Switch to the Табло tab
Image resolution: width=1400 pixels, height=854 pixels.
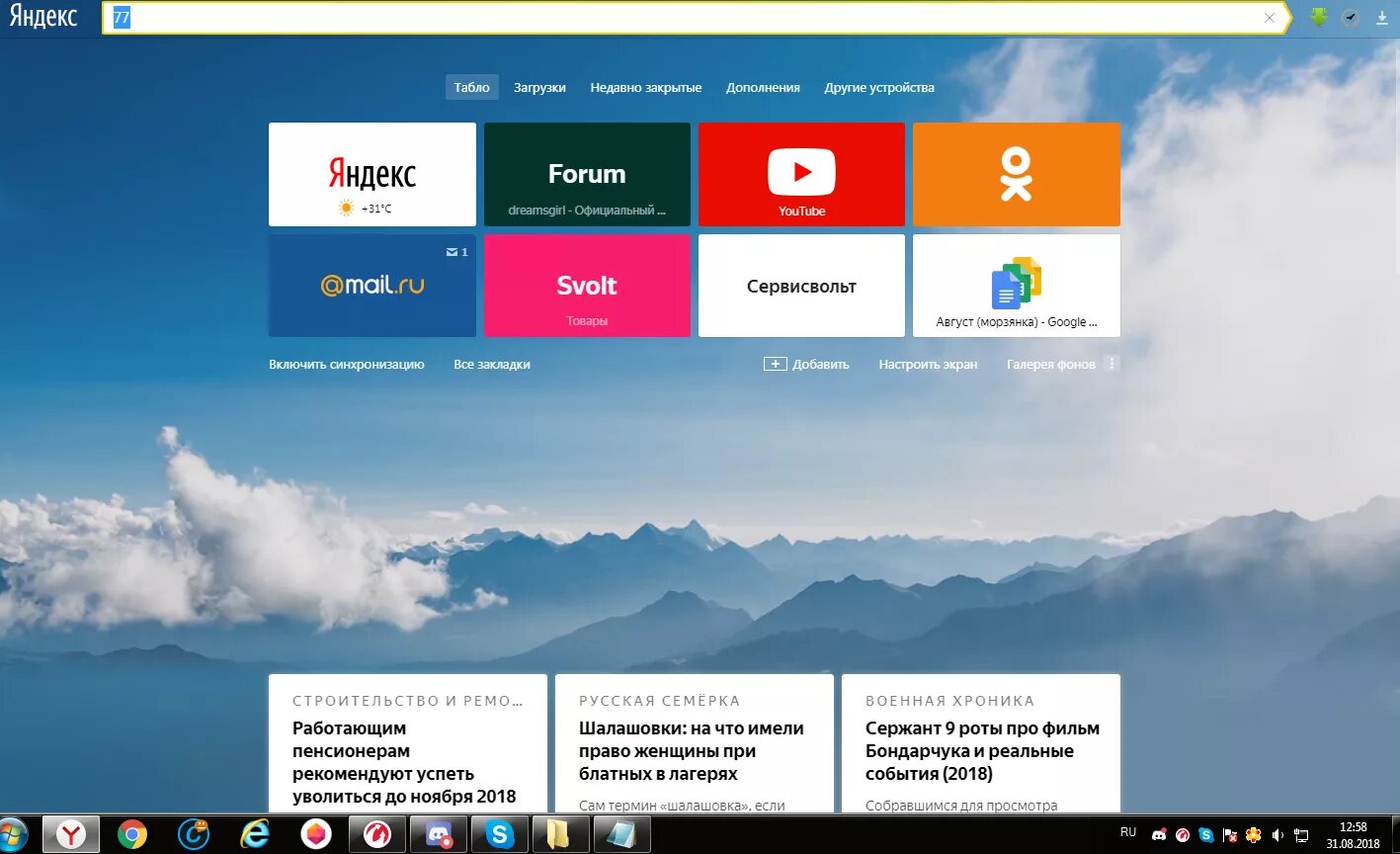tap(471, 87)
